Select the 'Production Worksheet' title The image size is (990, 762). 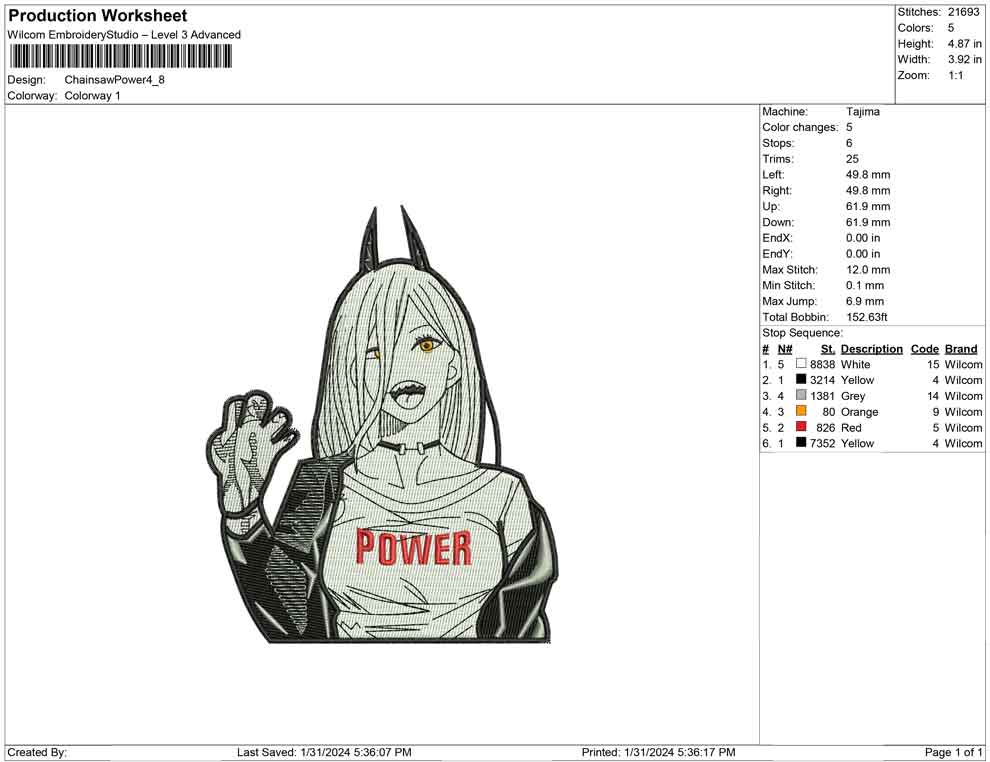click(x=98, y=16)
